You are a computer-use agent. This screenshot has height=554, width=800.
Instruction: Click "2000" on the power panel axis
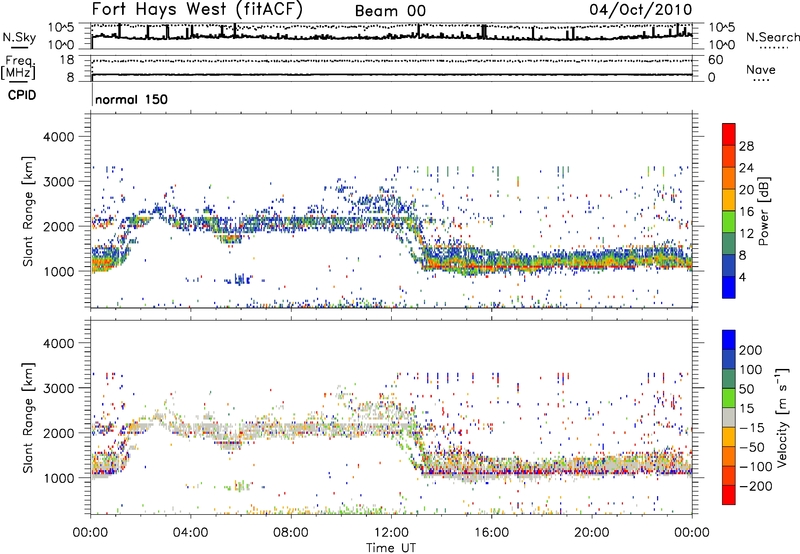58,226
